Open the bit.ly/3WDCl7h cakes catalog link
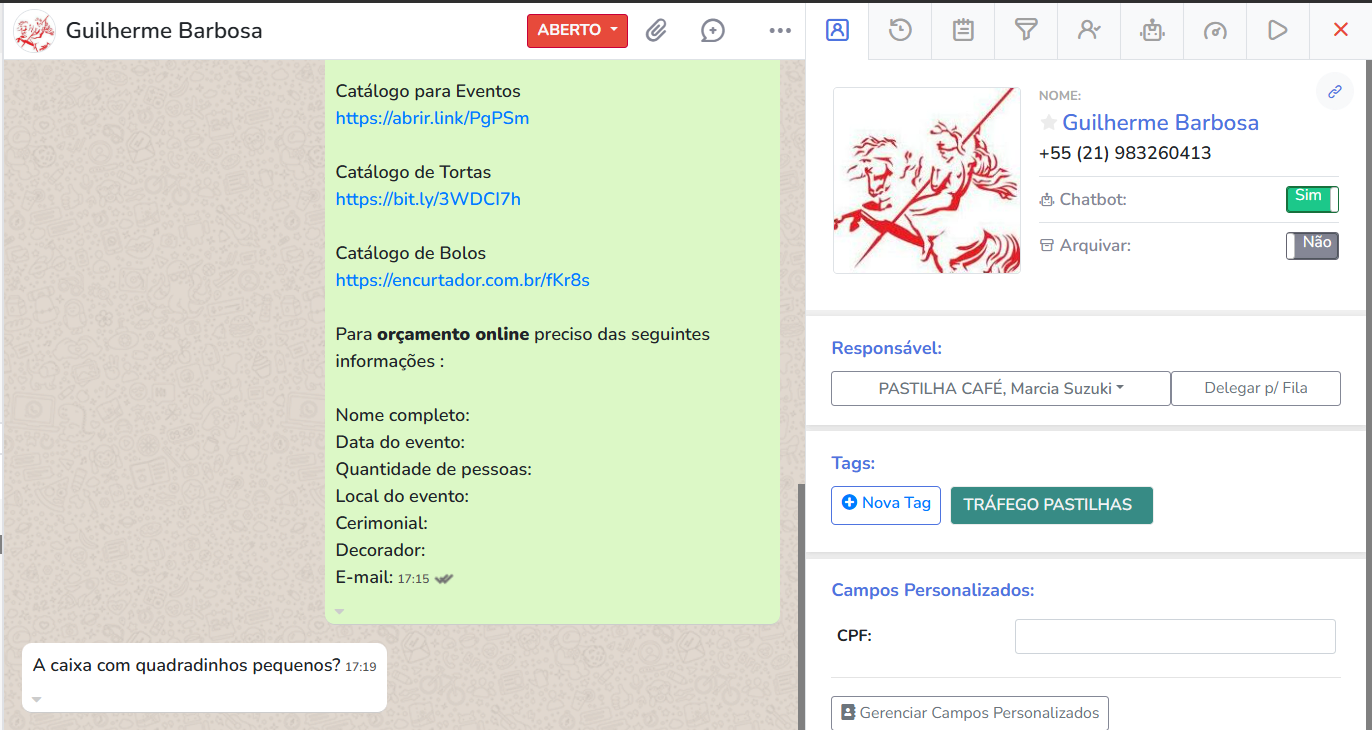The height and width of the screenshot is (730, 1372). [428, 199]
